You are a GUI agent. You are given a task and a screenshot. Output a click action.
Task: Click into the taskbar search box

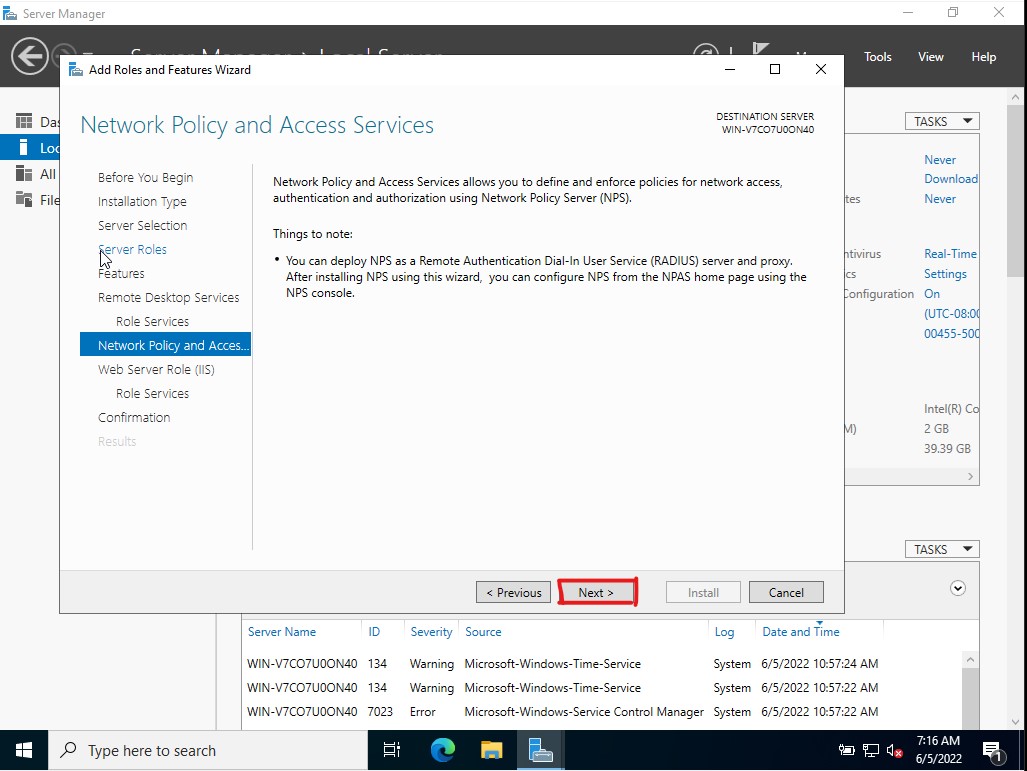208,750
